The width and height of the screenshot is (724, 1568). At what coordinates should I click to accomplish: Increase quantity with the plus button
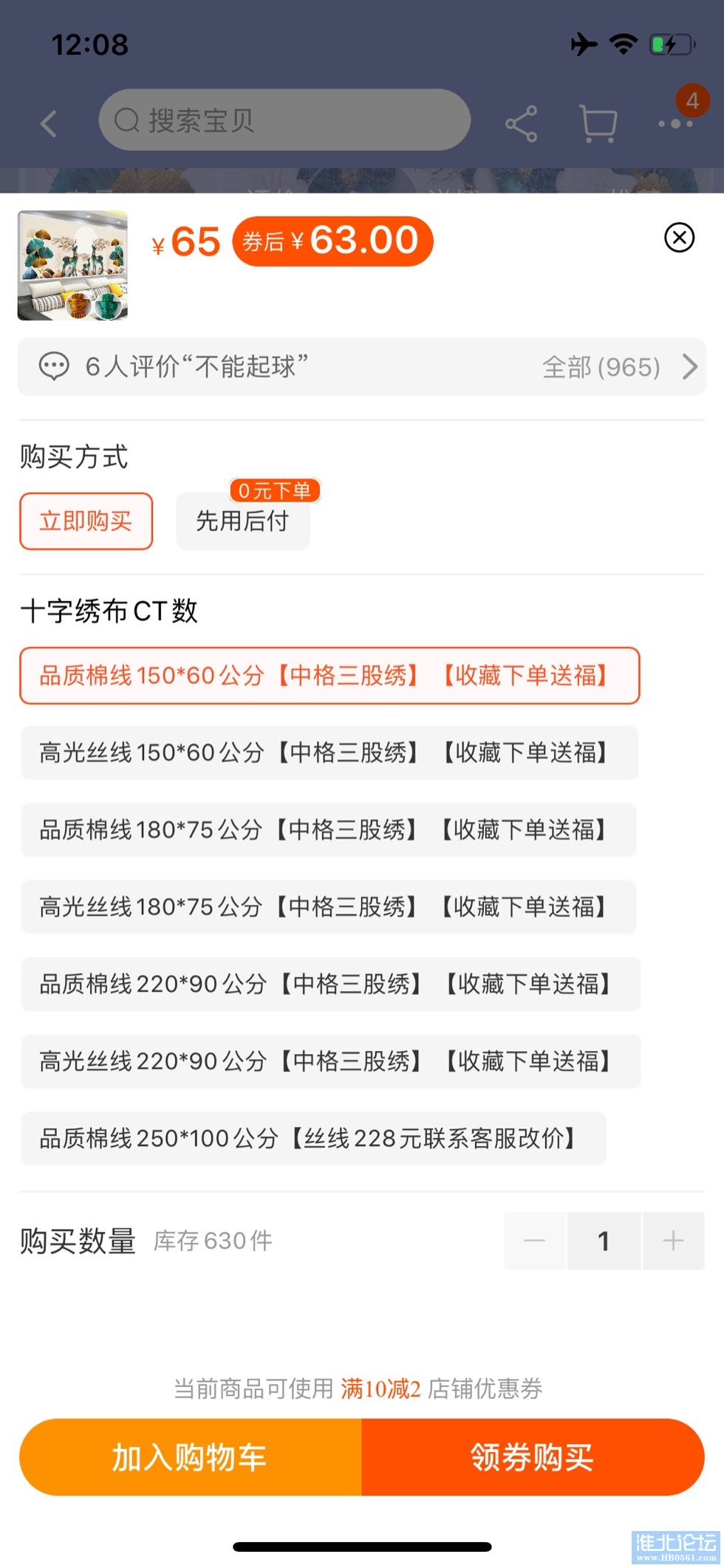[x=673, y=1241]
